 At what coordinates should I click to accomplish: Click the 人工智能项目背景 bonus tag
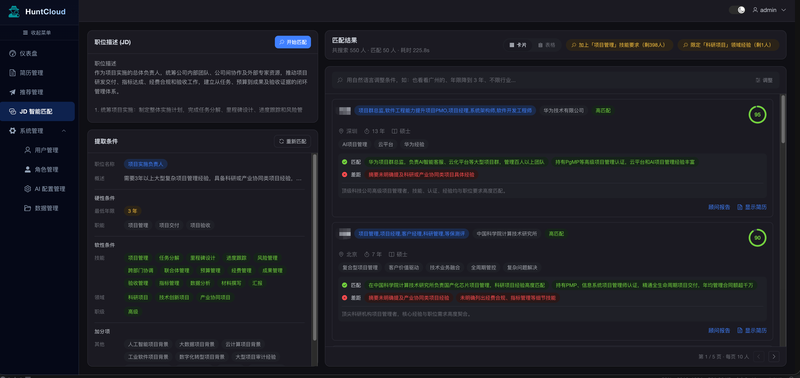(148, 344)
